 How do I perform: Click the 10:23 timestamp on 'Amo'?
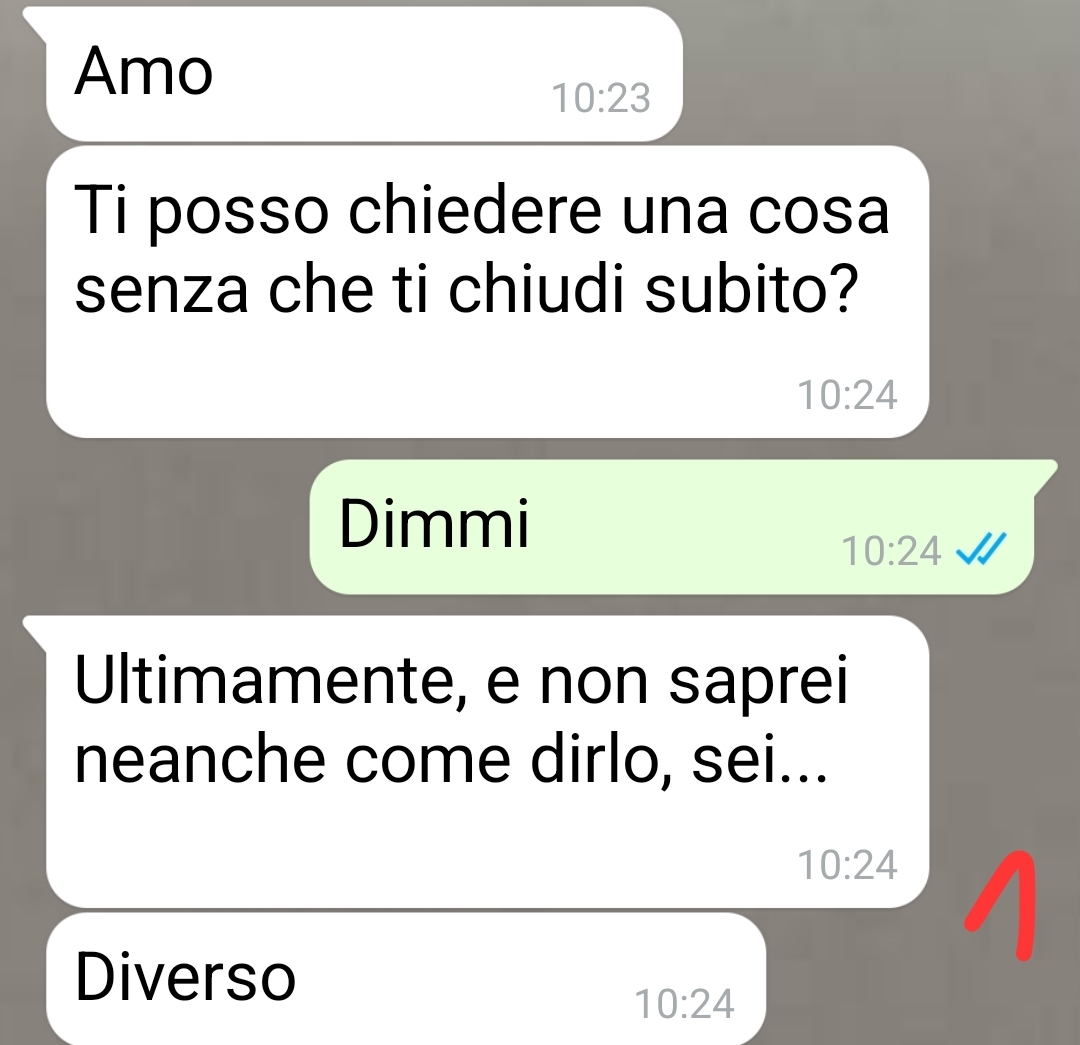click(601, 99)
